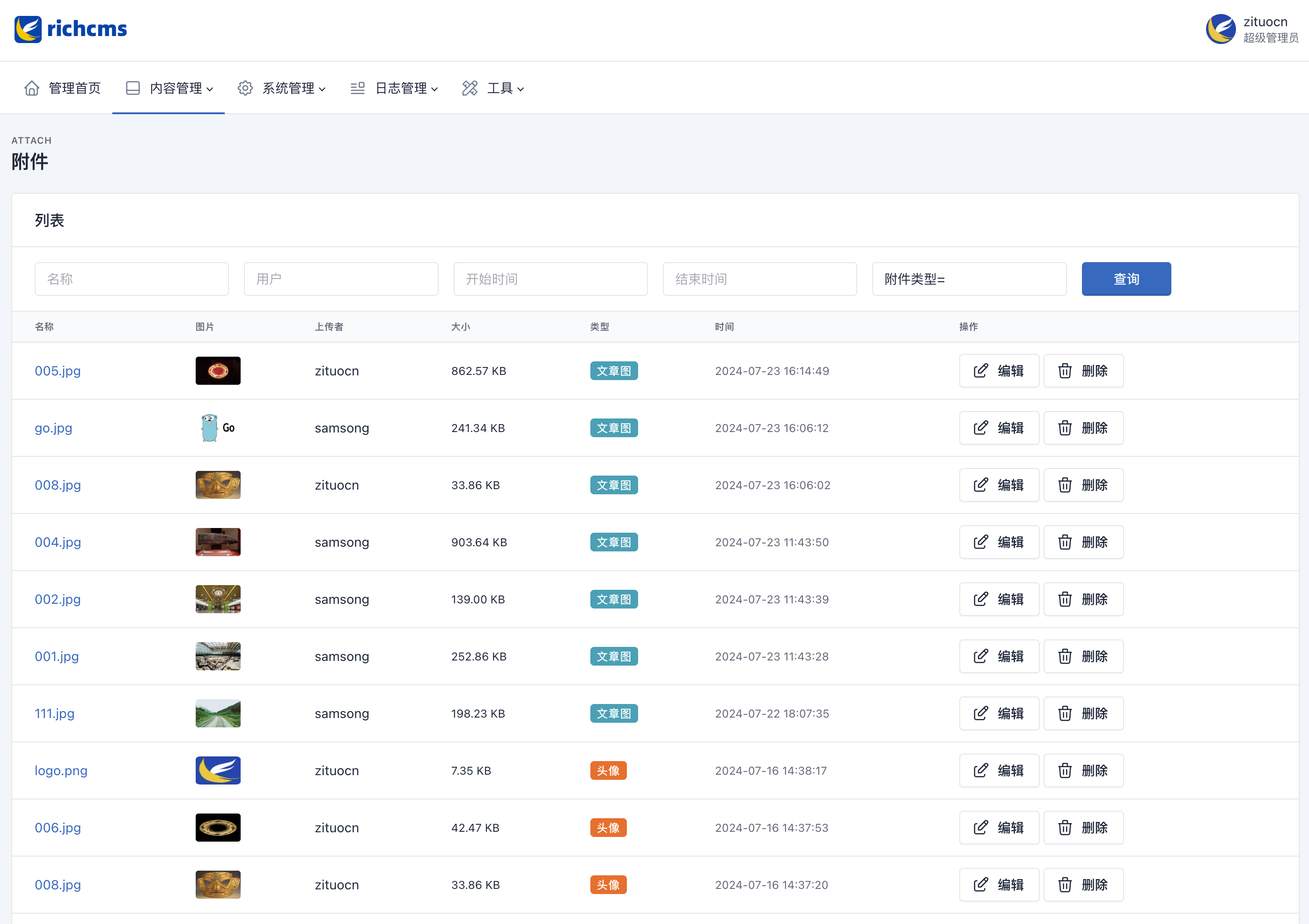Click the trash icon for logo.png
1309x924 pixels.
pos(1065,770)
